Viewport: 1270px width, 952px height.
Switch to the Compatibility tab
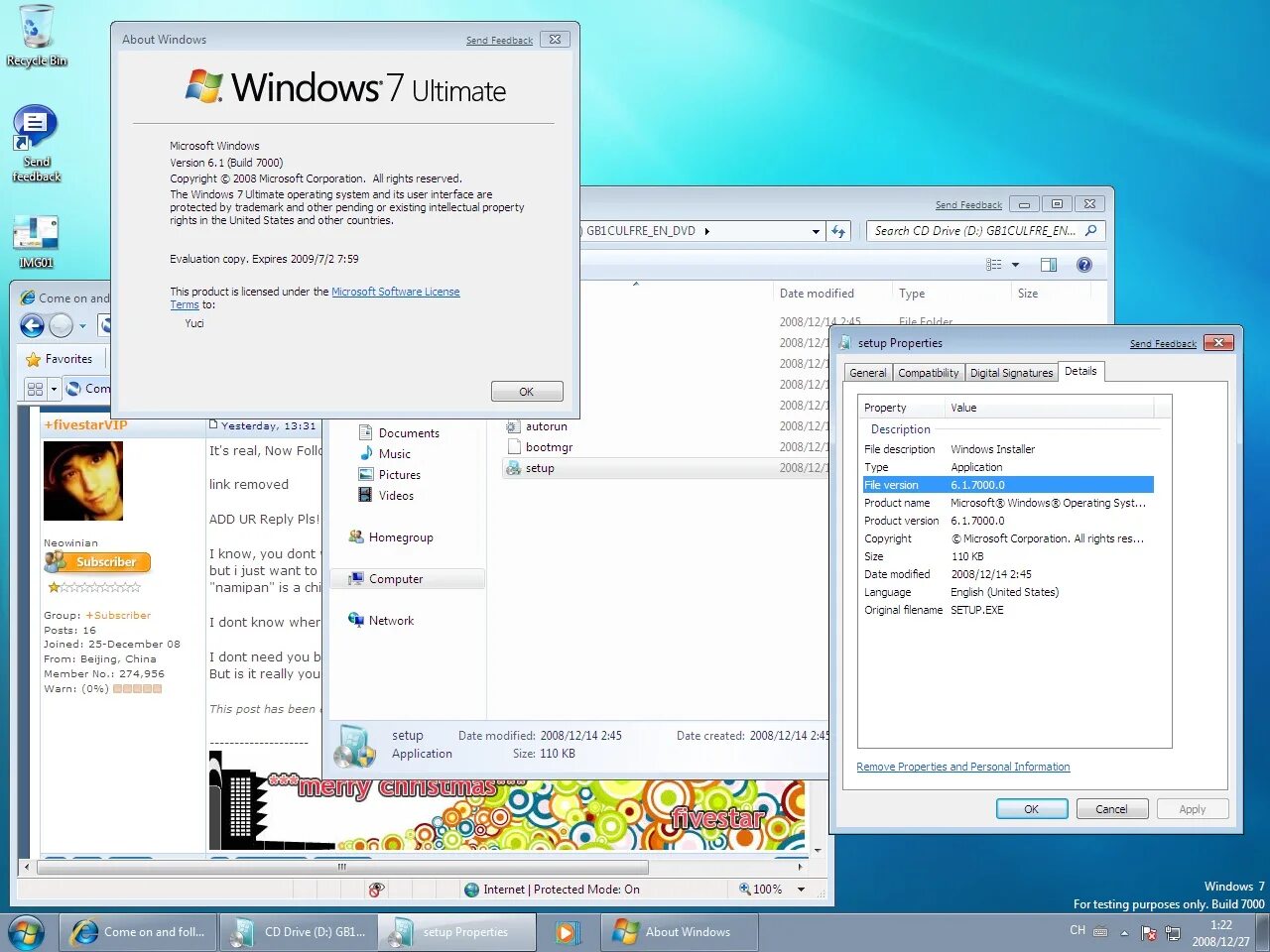(x=928, y=372)
